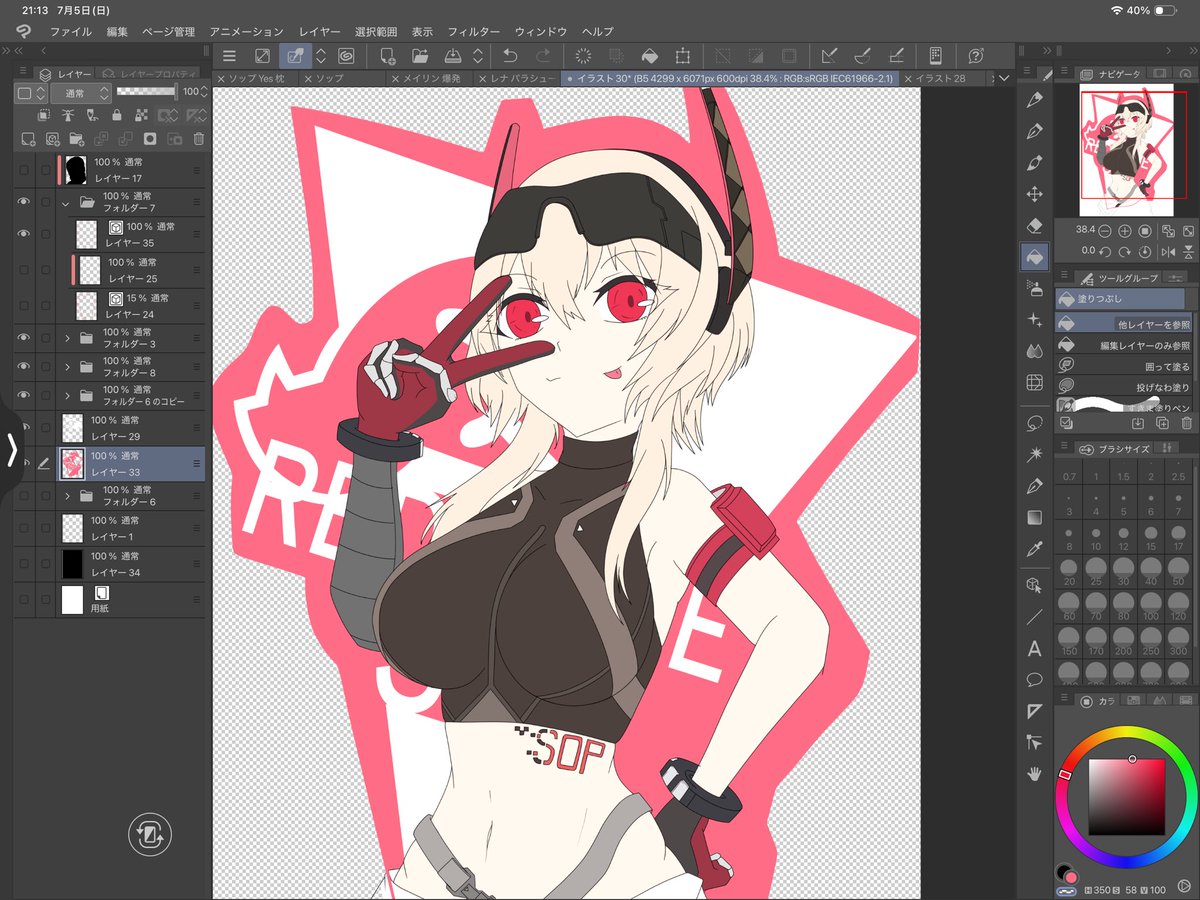Click Undo in the command bar

click(x=510, y=56)
